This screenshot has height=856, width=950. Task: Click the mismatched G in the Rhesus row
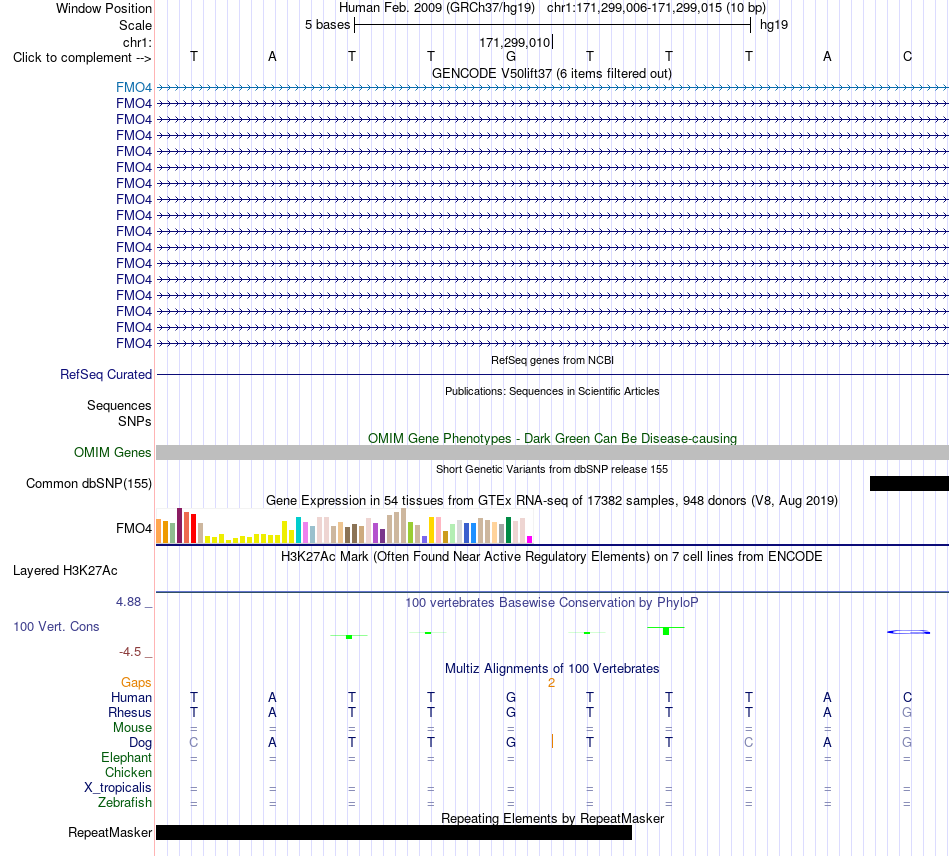(x=907, y=712)
